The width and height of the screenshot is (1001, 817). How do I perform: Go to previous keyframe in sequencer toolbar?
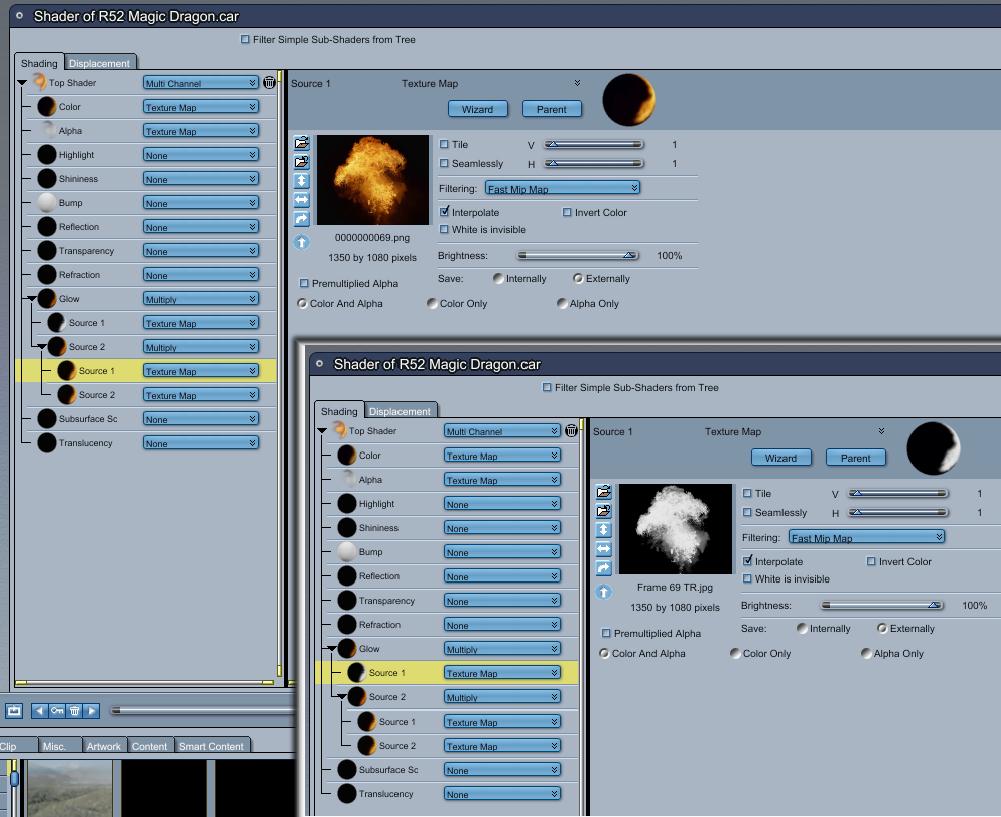(40, 710)
